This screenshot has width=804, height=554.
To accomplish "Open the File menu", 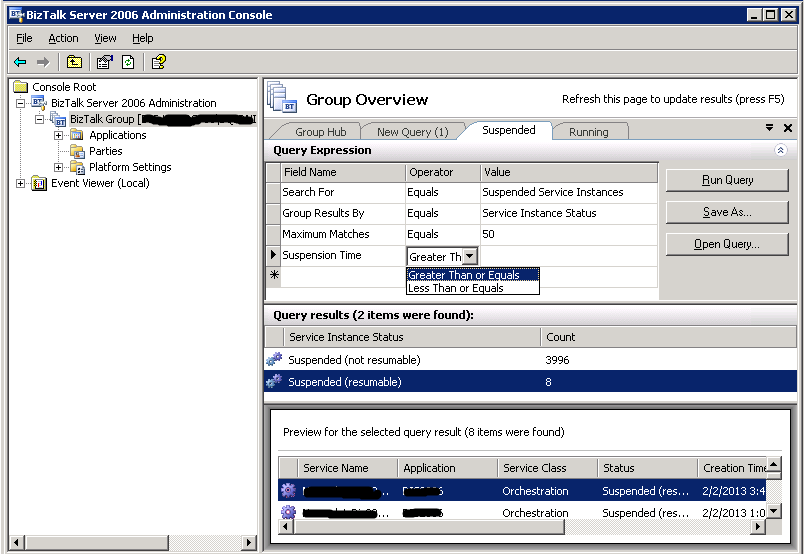I will coord(24,38).
